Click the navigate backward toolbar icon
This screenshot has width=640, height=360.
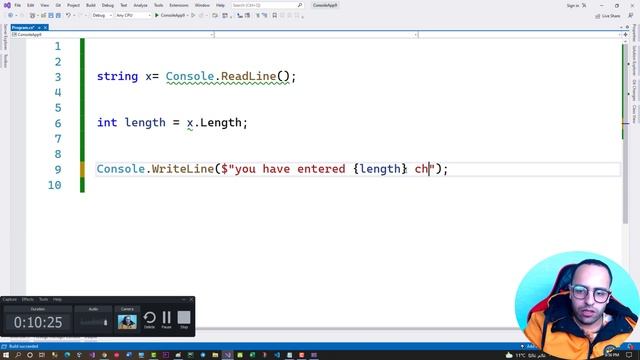click(x=10, y=15)
